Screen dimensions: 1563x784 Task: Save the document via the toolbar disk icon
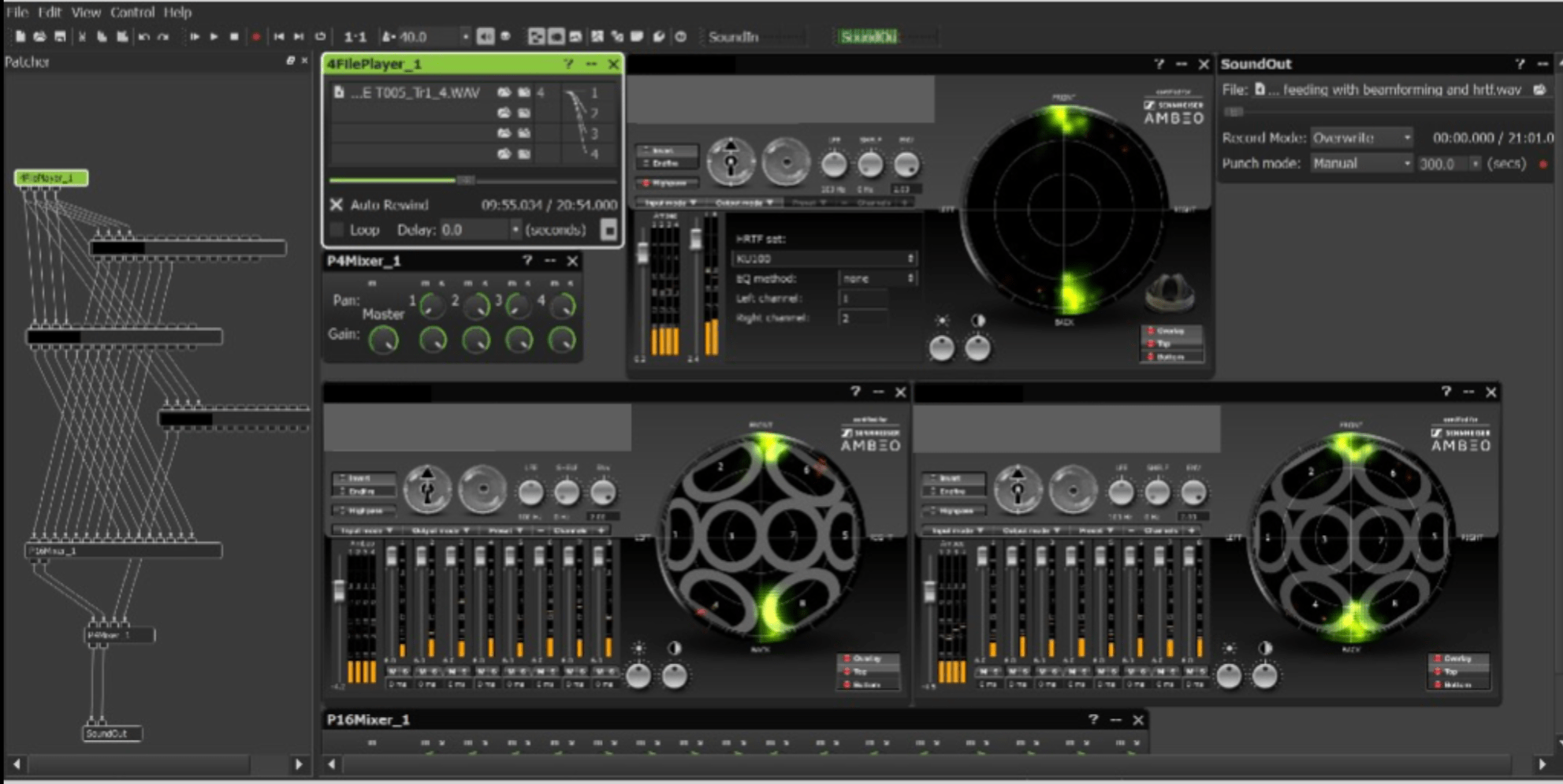click(60, 36)
